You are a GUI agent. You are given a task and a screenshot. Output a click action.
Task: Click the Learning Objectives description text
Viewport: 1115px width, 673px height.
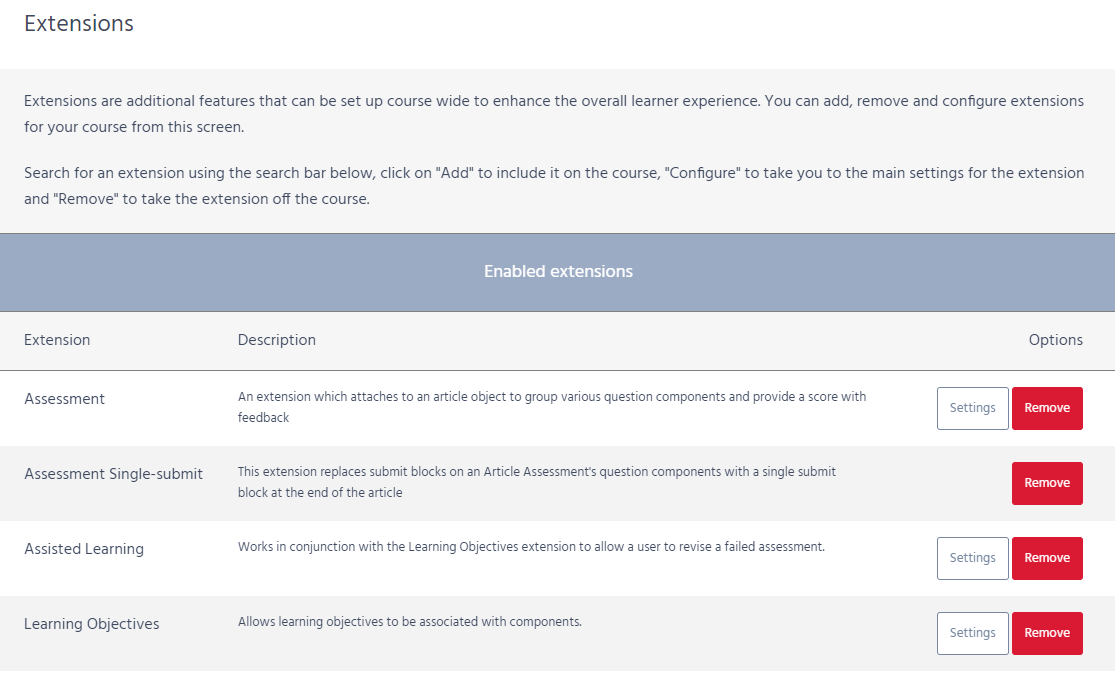pyautogui.click(x=410, y=622)
